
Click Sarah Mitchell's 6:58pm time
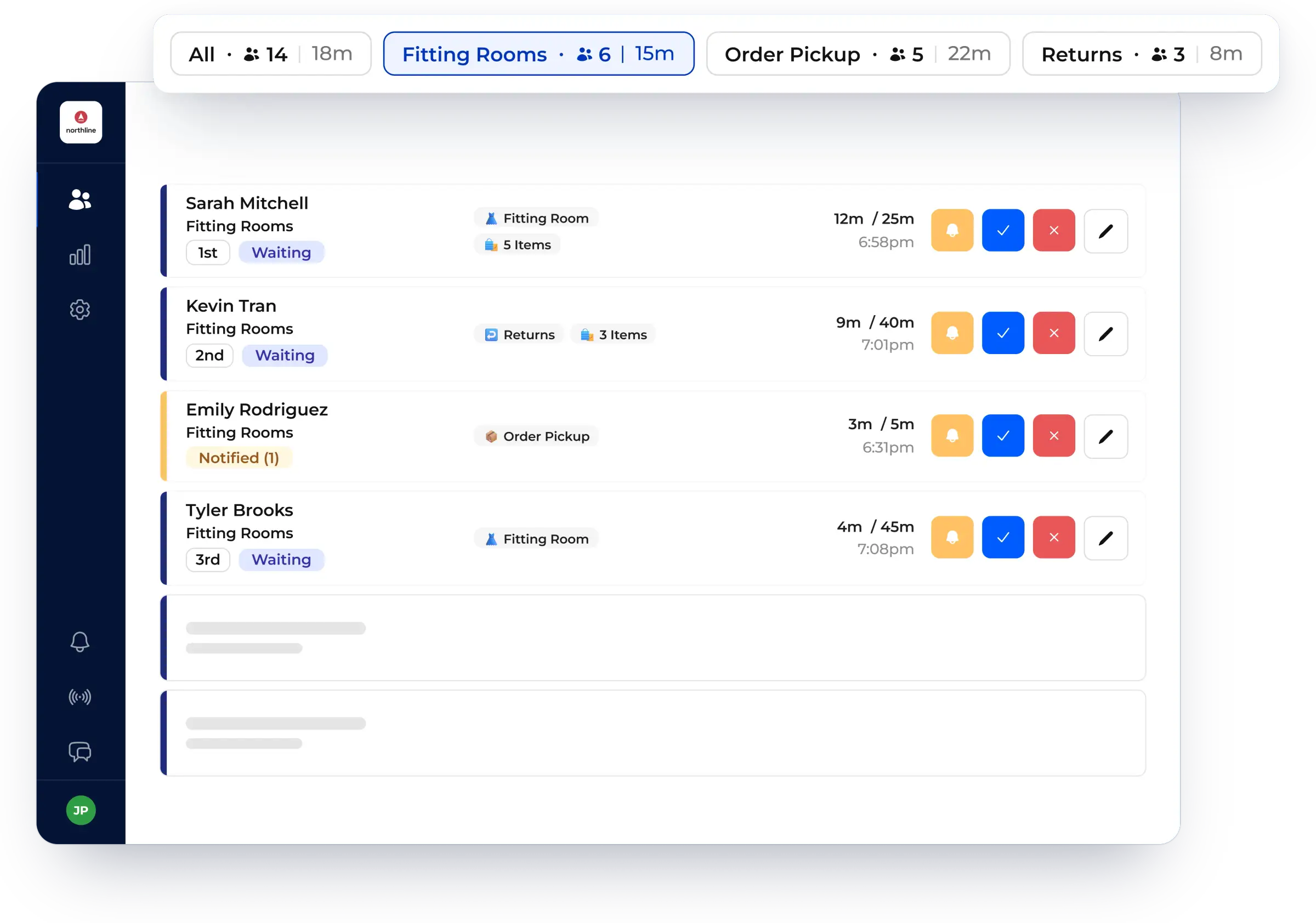tap(886, 242)
